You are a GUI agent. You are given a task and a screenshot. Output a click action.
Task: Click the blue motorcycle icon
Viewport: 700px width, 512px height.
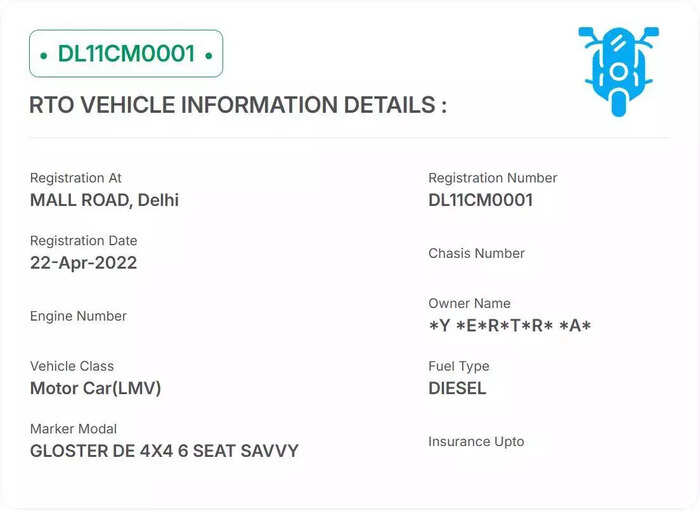coord(618,71)
